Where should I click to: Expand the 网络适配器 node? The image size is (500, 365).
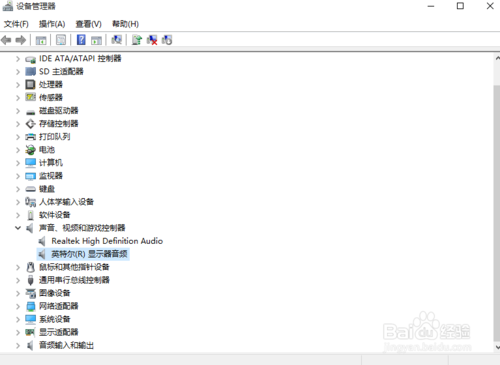pyautogui.click(x=18, y=306)
